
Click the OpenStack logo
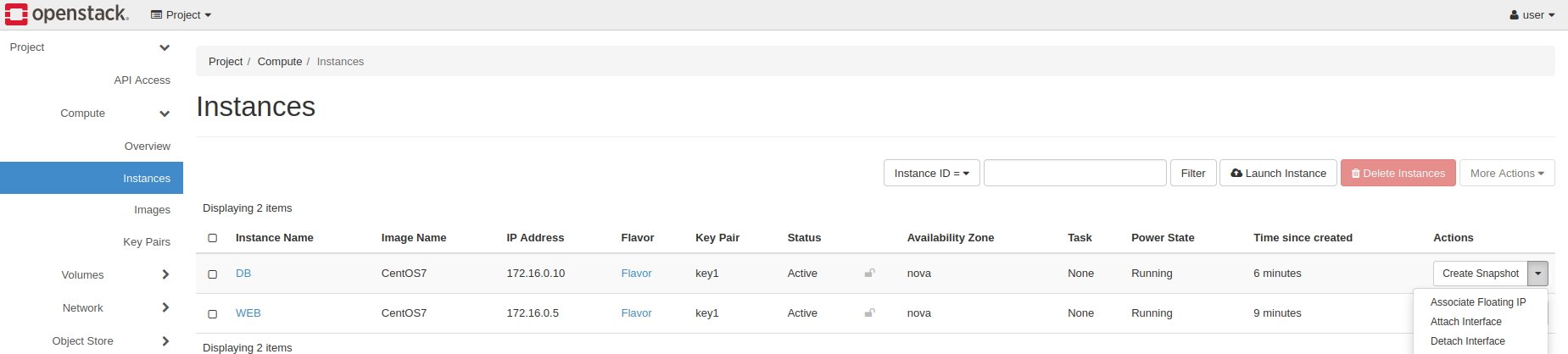click(66, 14)
